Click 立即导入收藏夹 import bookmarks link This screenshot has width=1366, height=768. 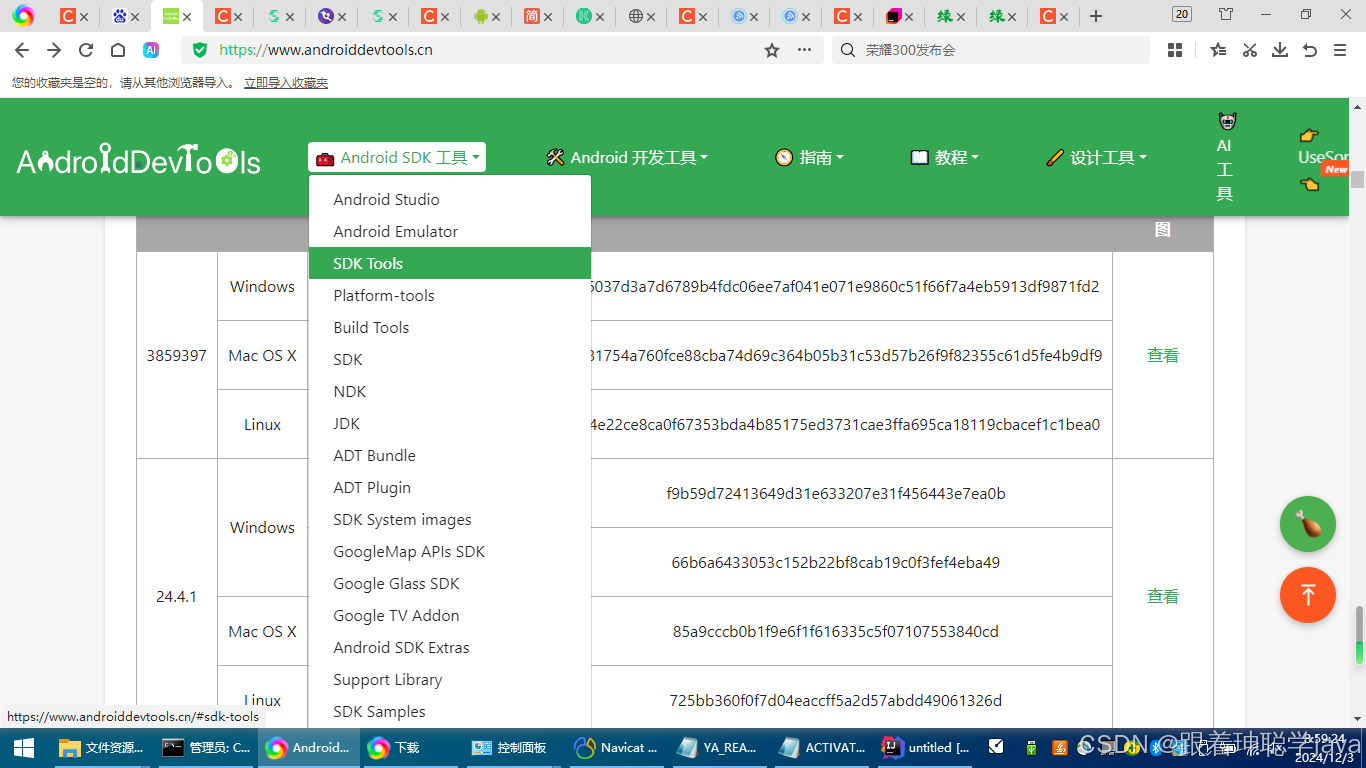click(x=286, y=83)
